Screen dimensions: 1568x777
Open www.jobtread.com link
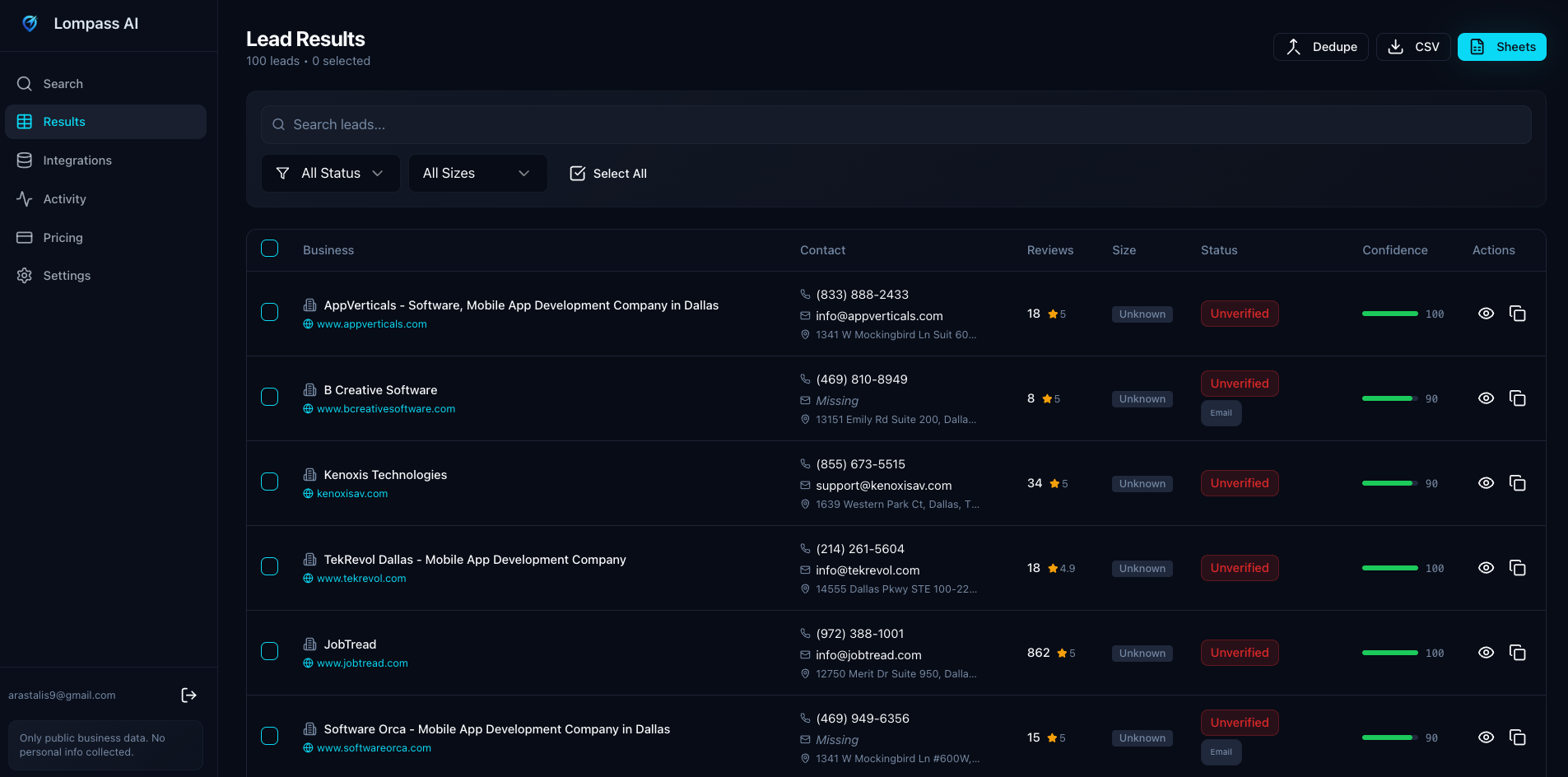(x=362, y=663)
